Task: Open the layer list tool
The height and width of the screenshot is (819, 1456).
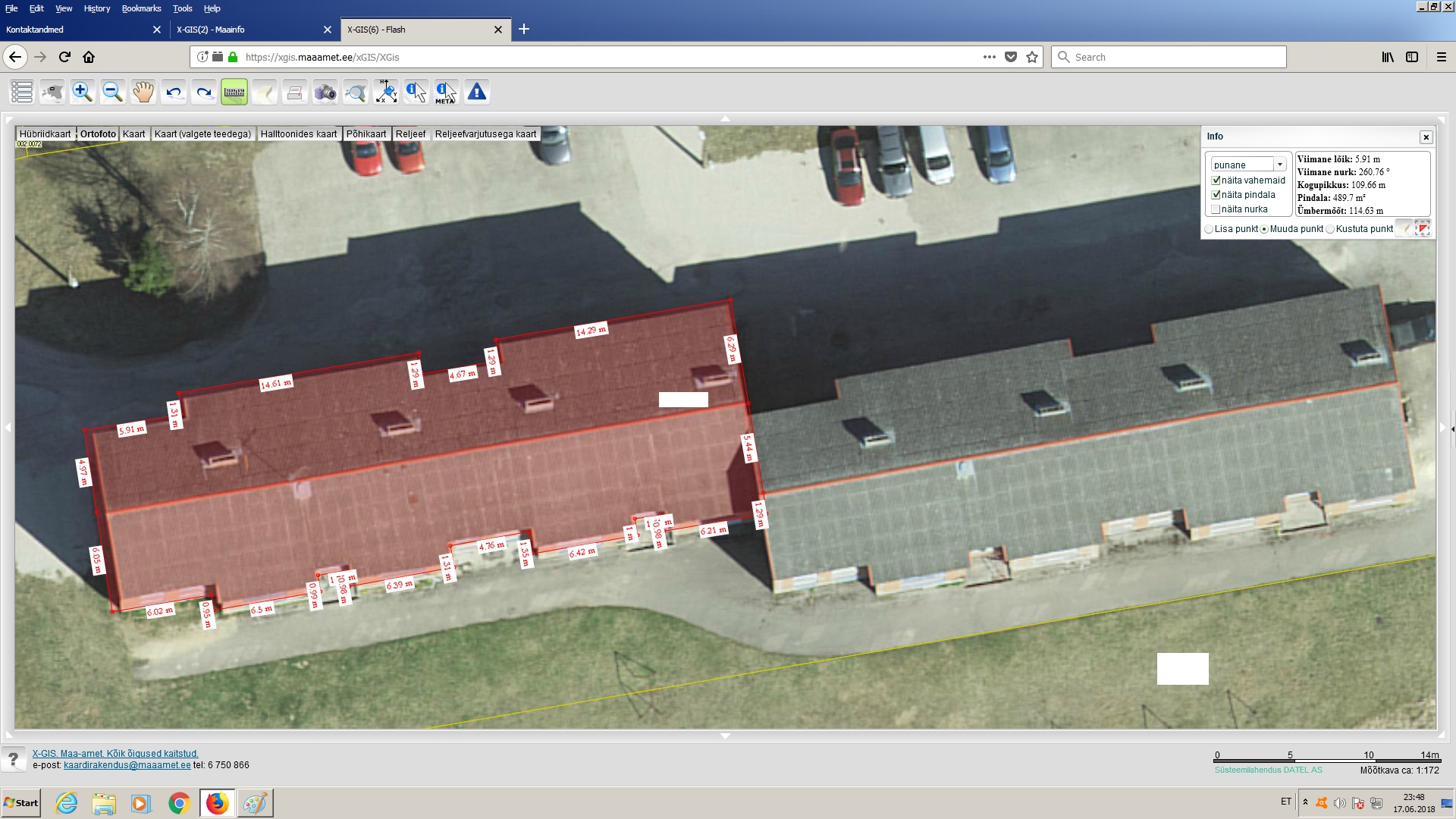Action: [x=22, y=93]
